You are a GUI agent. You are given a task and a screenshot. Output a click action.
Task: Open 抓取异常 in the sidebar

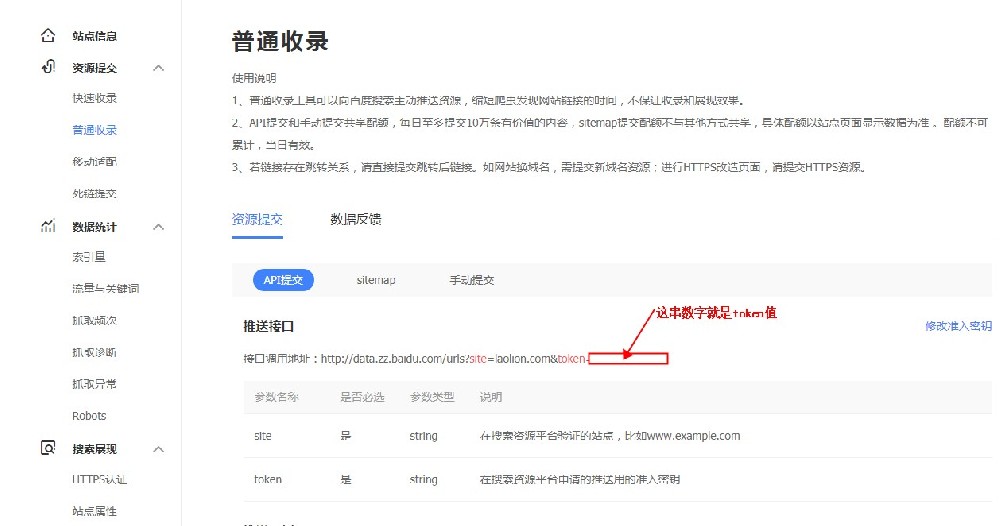pos(94,384)
